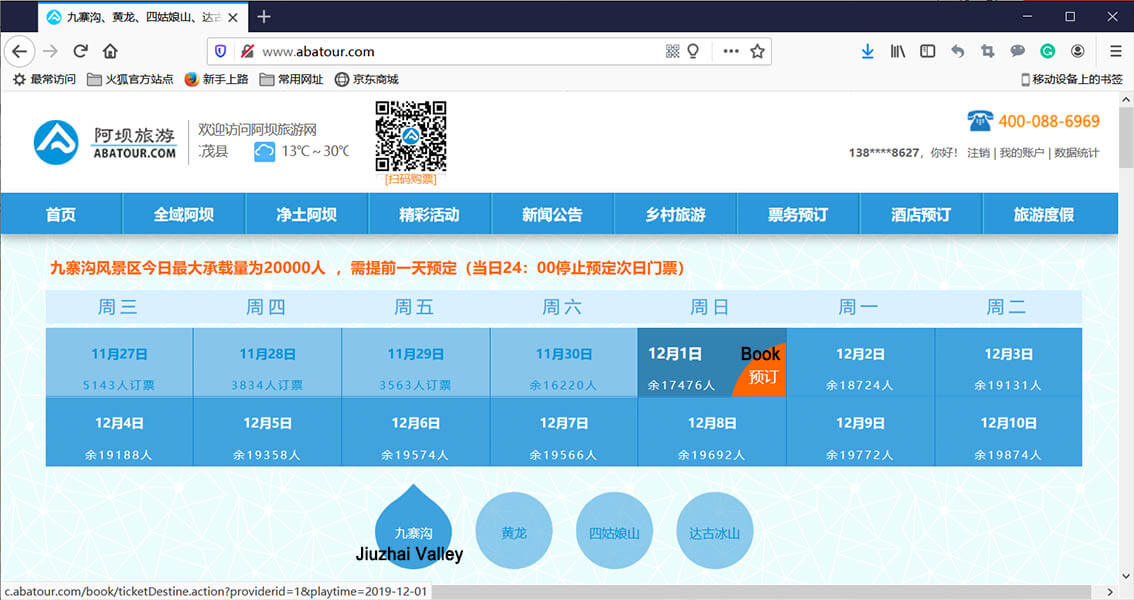The width and height of the screenshot is (1134, 600).
Task: Click the horizontal scrollbar right arrow
Action: 1110,592
